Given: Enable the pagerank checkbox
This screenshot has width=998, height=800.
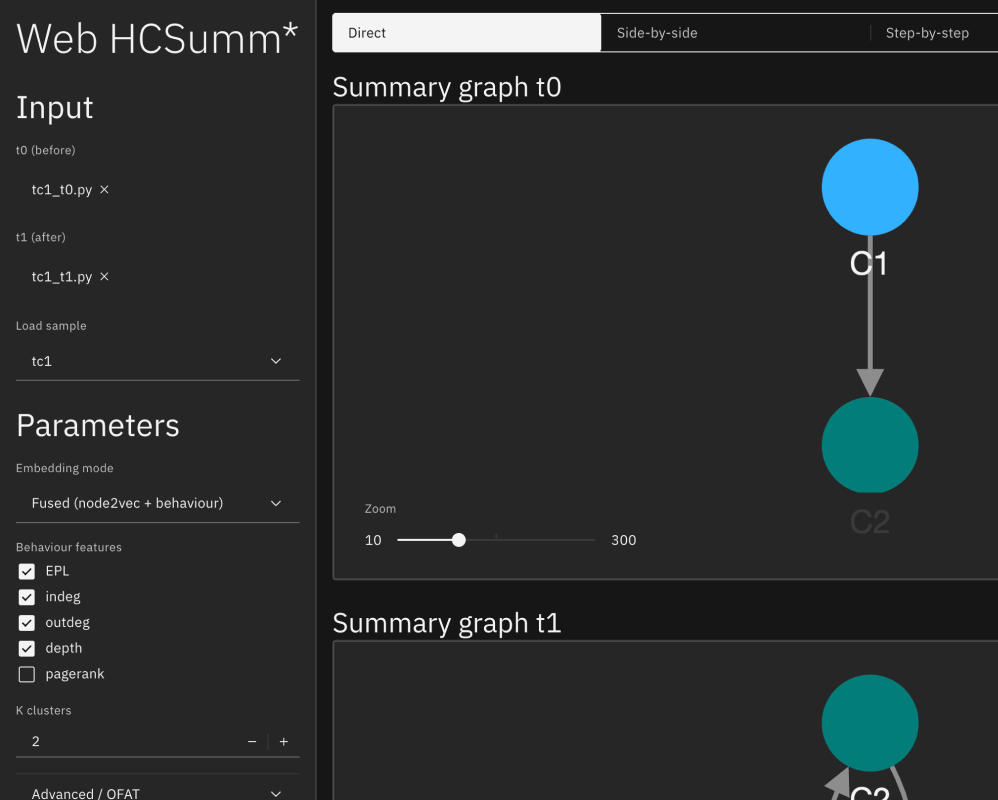Looking at the screenshot, I should (27, 674).
